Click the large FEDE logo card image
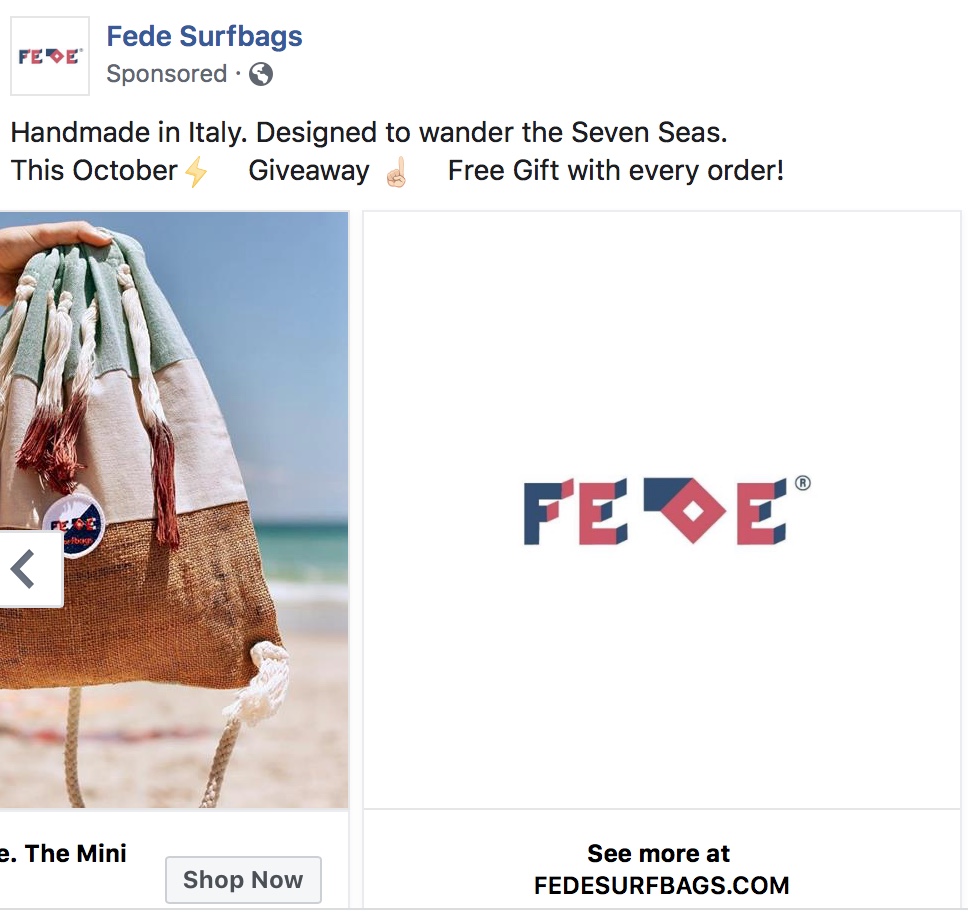The width and height of the screenshot is (968, 914). tap(662, 510)
